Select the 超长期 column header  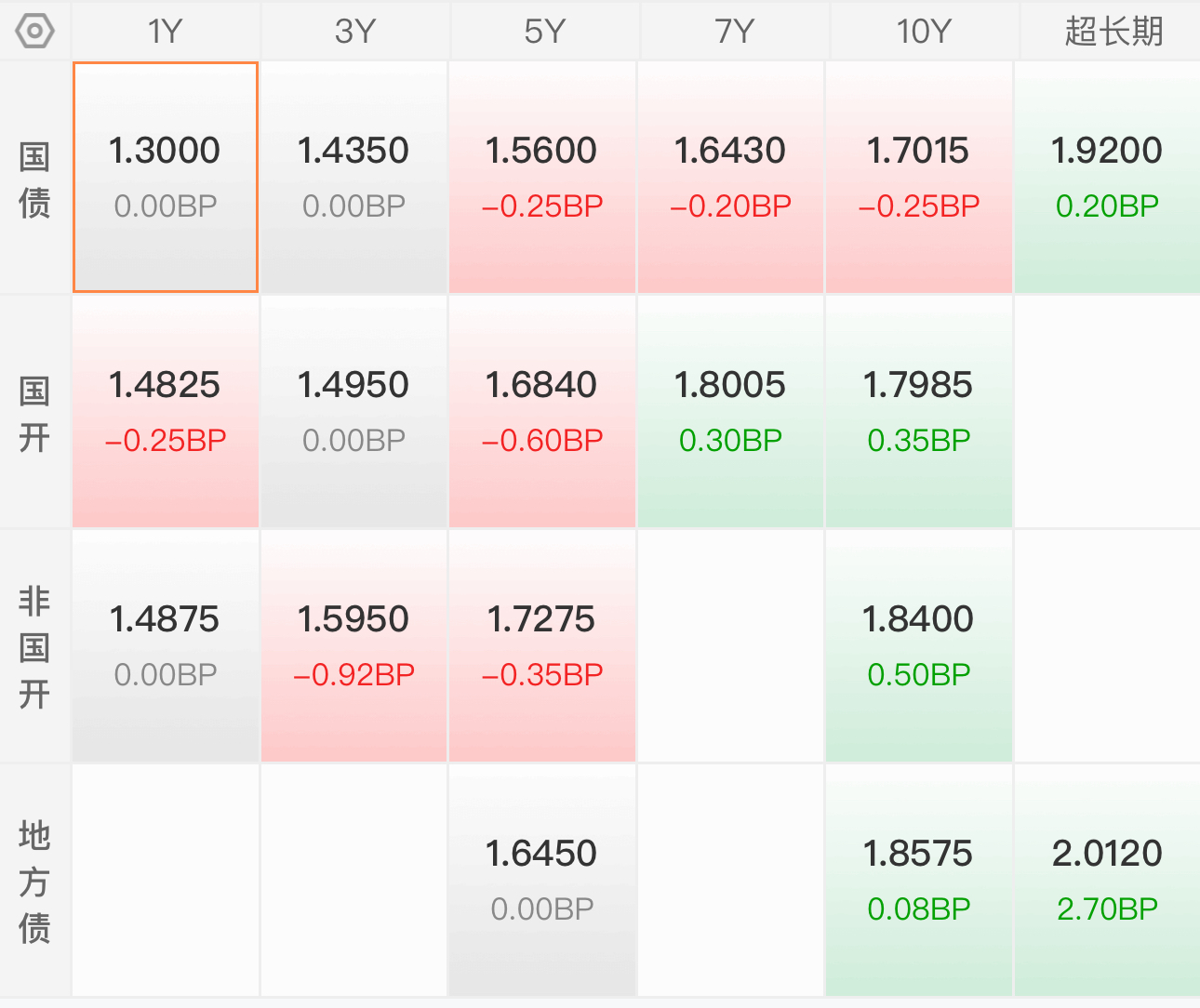point(1113,32)
